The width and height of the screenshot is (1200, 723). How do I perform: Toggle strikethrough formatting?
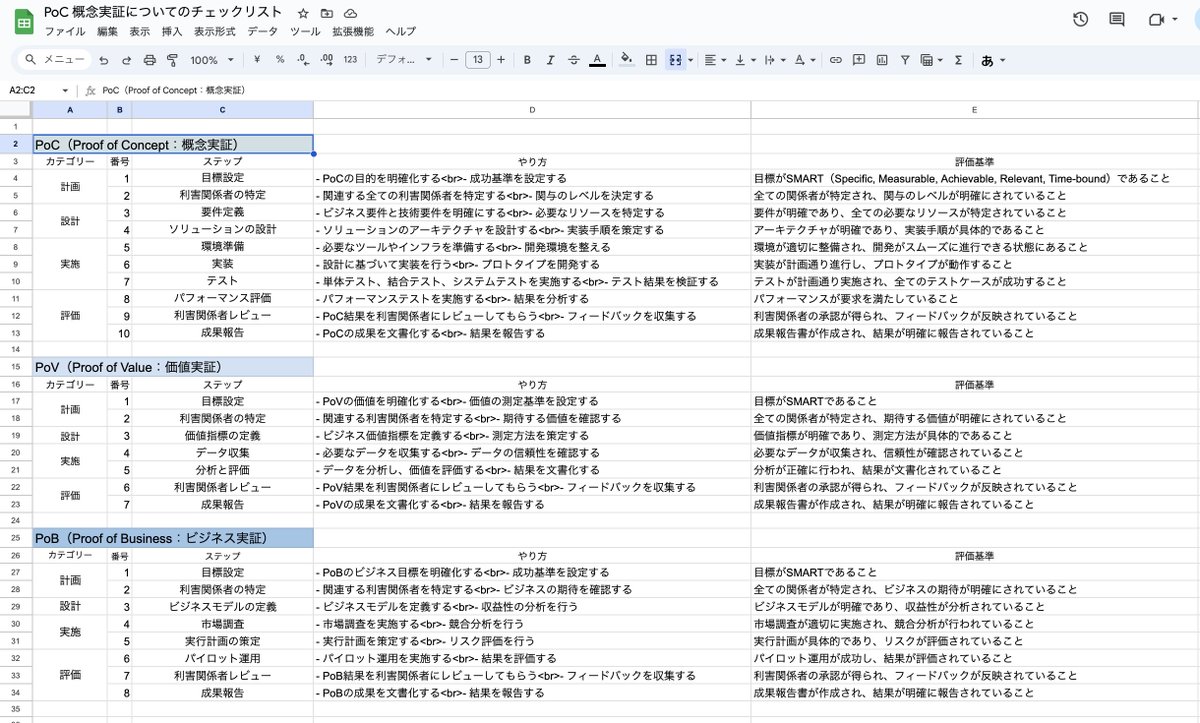point(573,60)
